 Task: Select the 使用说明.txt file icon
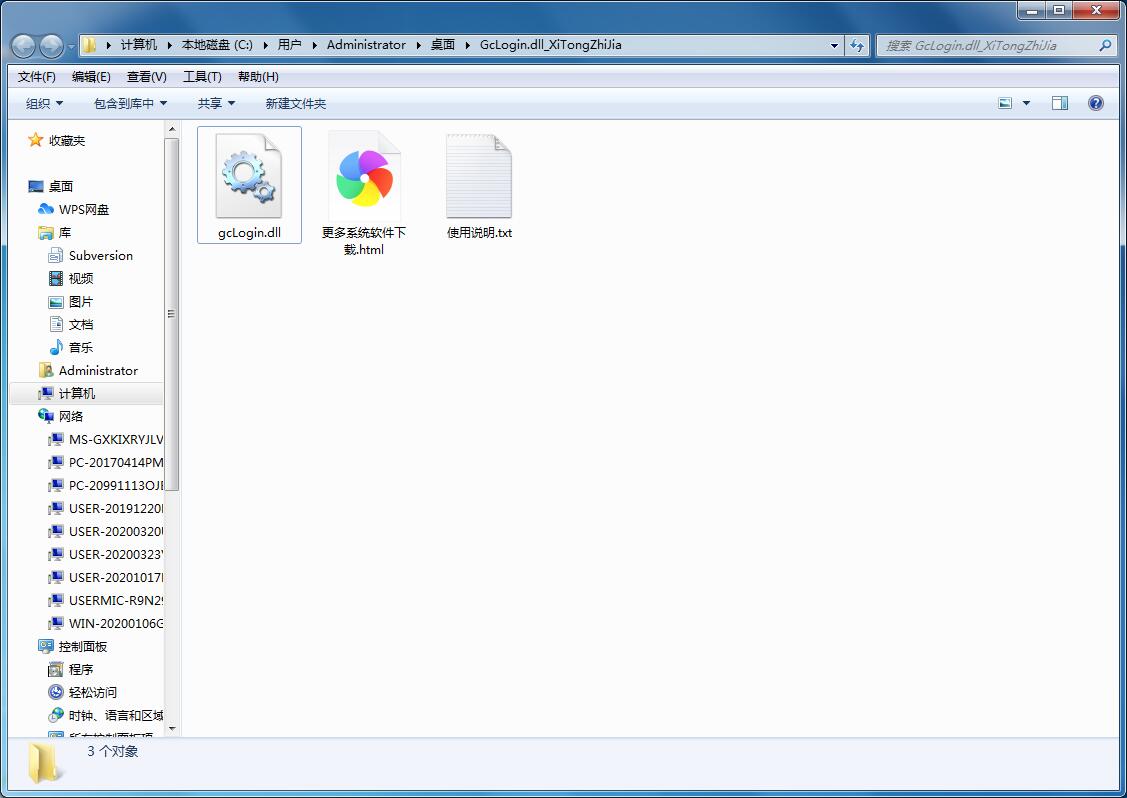pos(479,175)
